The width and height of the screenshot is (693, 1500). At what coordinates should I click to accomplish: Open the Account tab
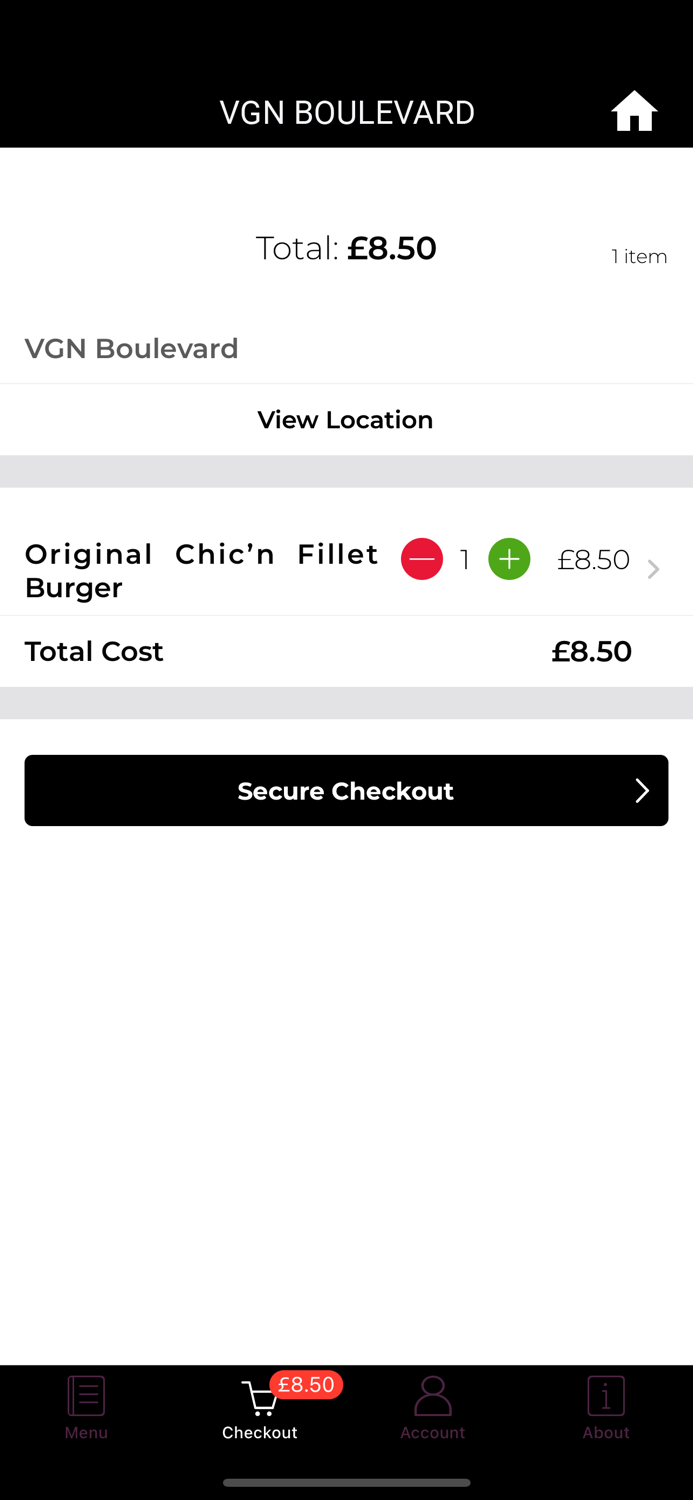click(432, 1407)
